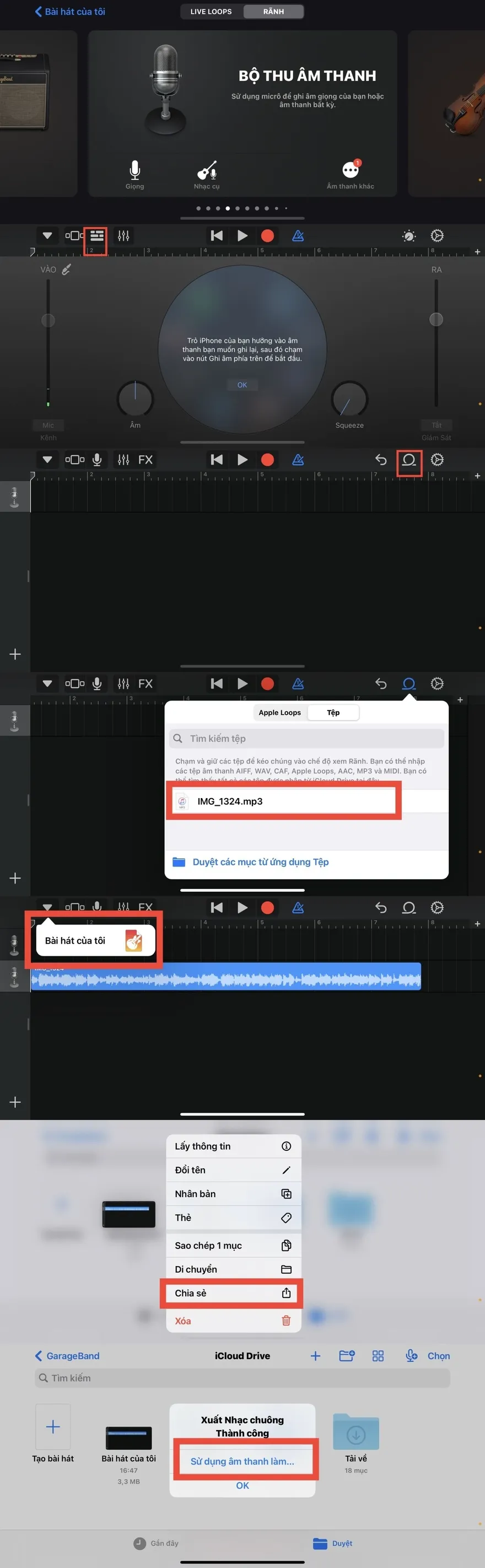Select the Nhạc cụ guitar icon
This screenshot has width=485, height=1568.
point(207,170)
